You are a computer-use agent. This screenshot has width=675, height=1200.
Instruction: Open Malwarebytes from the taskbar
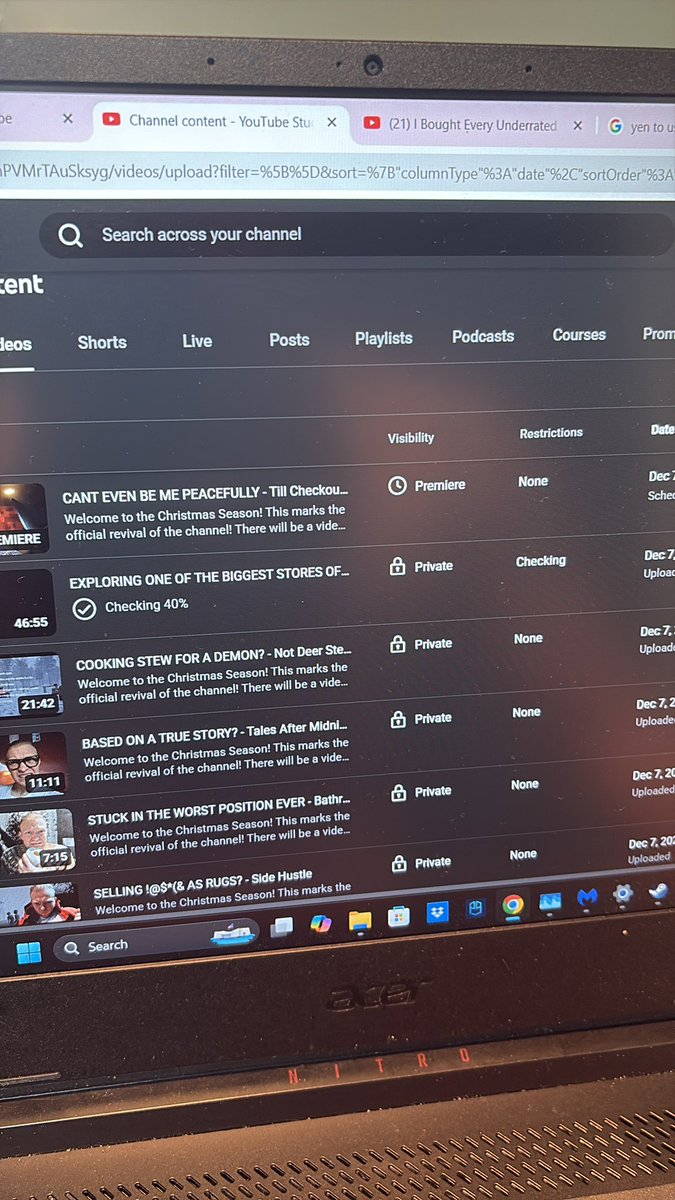coord(587,897)
